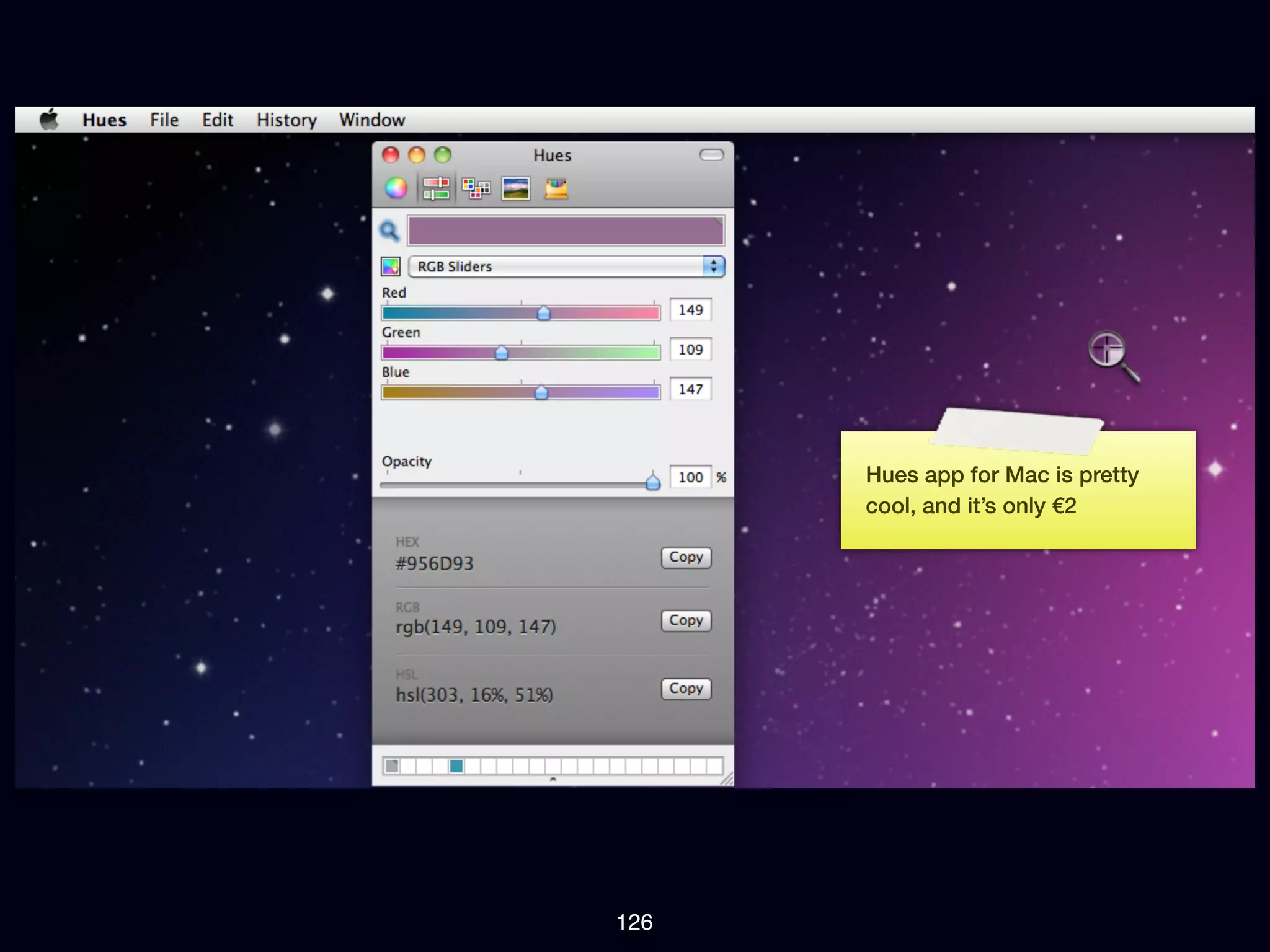
Task: Click the color space icon beside RGB Sliders
Action: [x=391, y=267]
